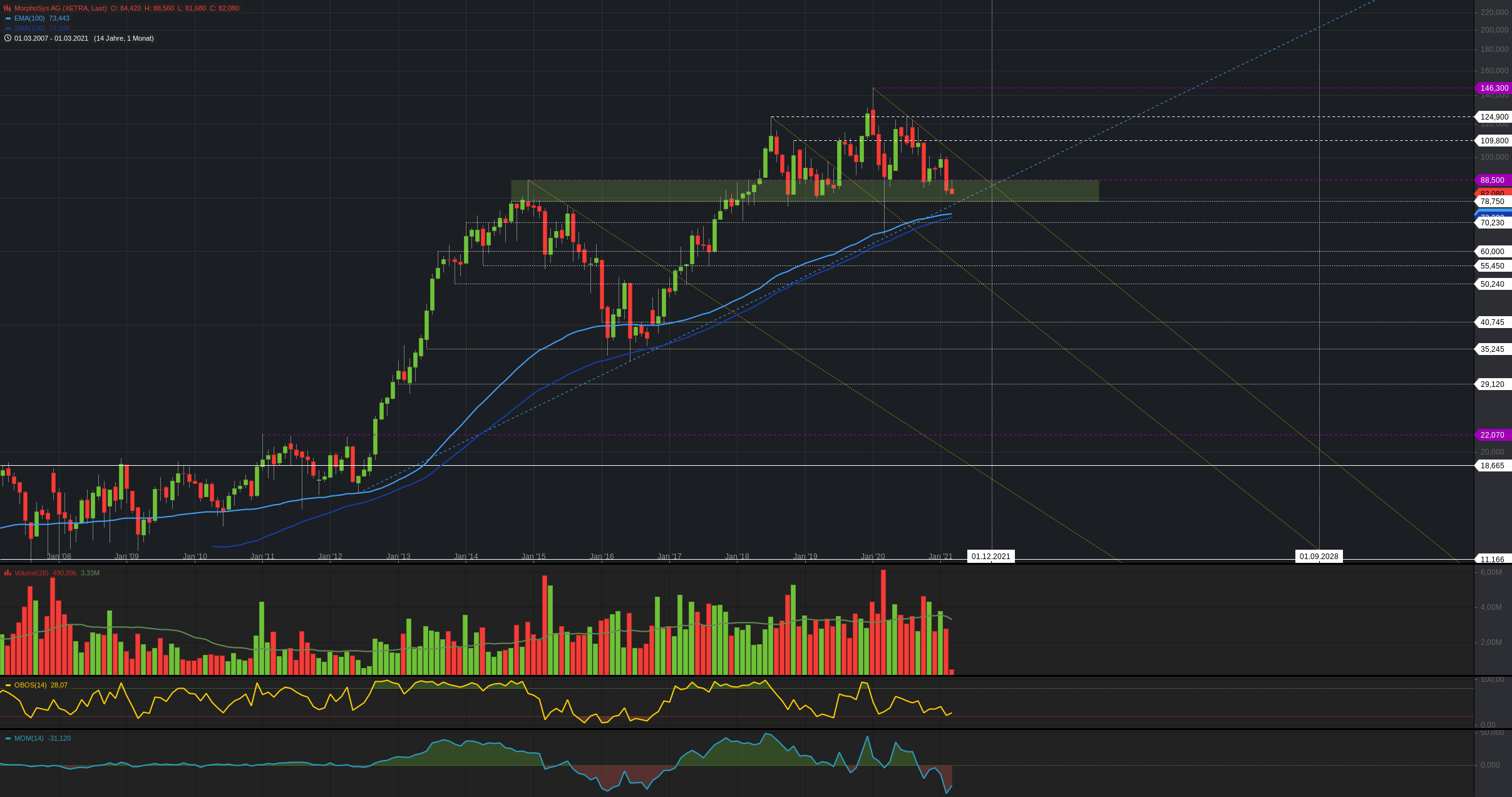Select the EMA(100) indicator label

[x=29, y=19]
